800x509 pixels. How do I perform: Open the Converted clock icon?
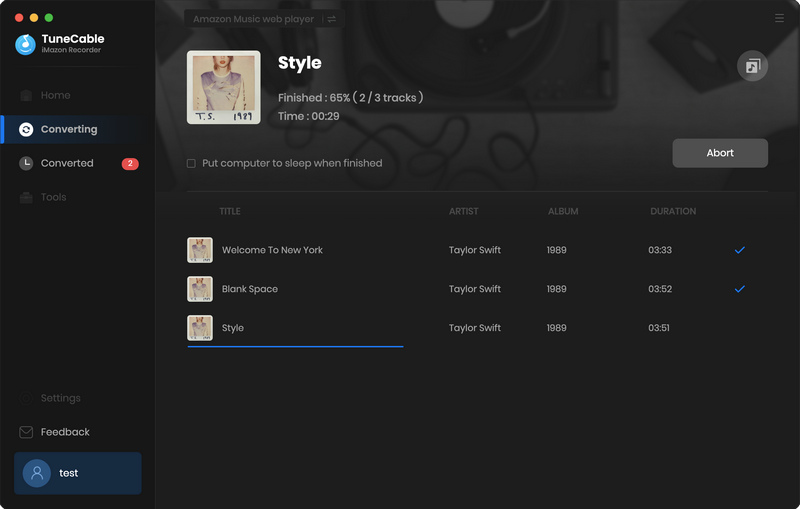pos(26,163)
